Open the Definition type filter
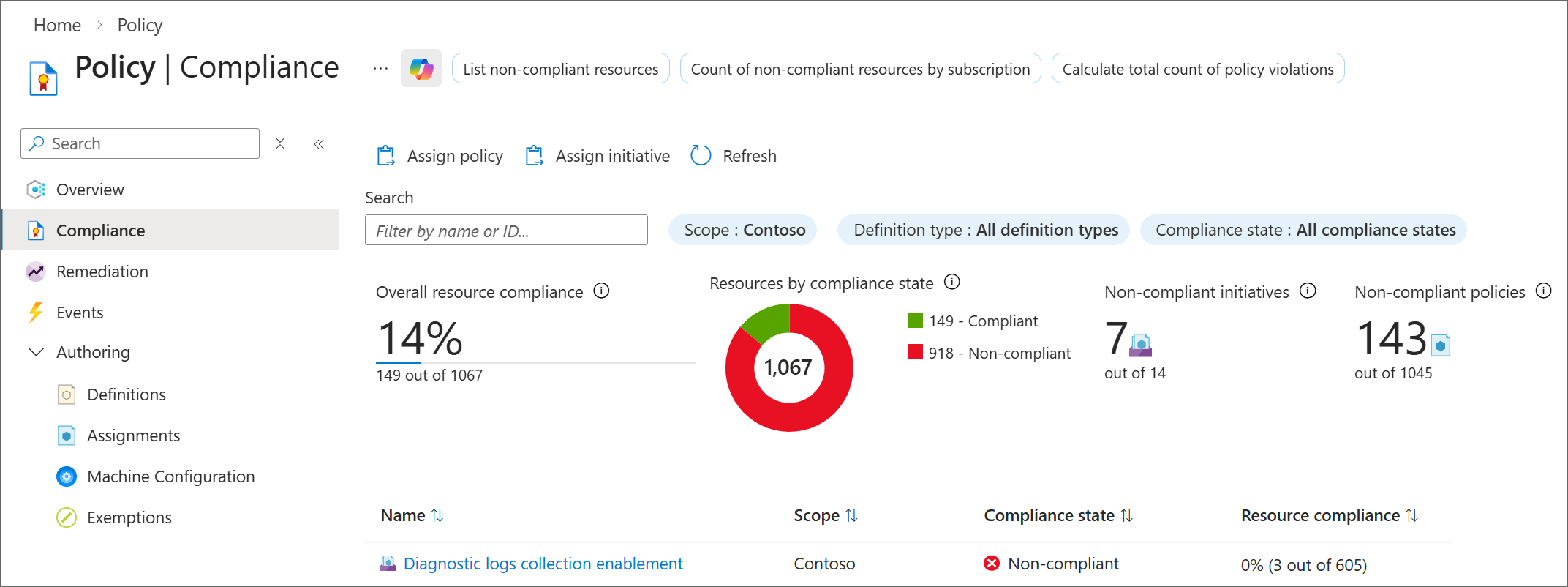1568x587 pixels. (984, 230)
